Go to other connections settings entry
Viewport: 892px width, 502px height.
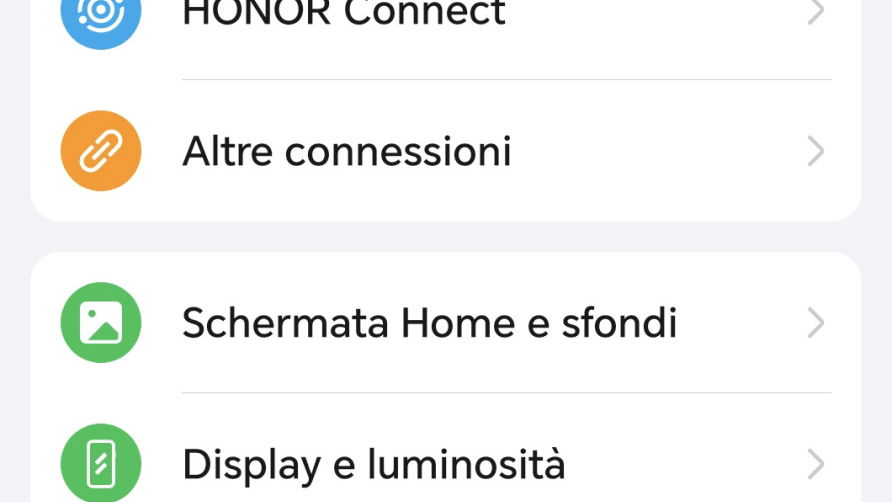tap(346, 152)
